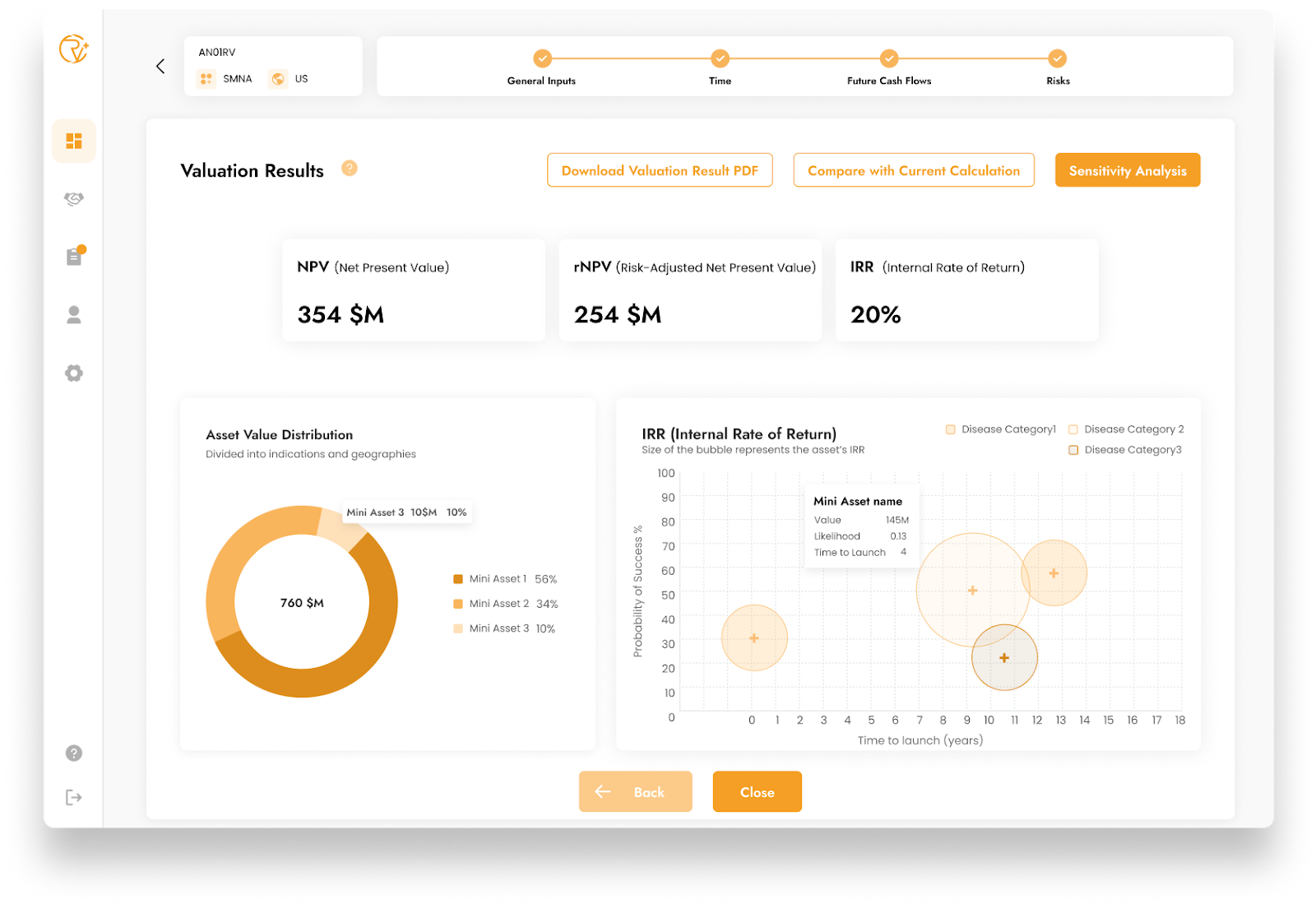This screenshot has height=904, width=1316.
Task: Click the 760 $M donut center value
Action: tap(302, 603)
